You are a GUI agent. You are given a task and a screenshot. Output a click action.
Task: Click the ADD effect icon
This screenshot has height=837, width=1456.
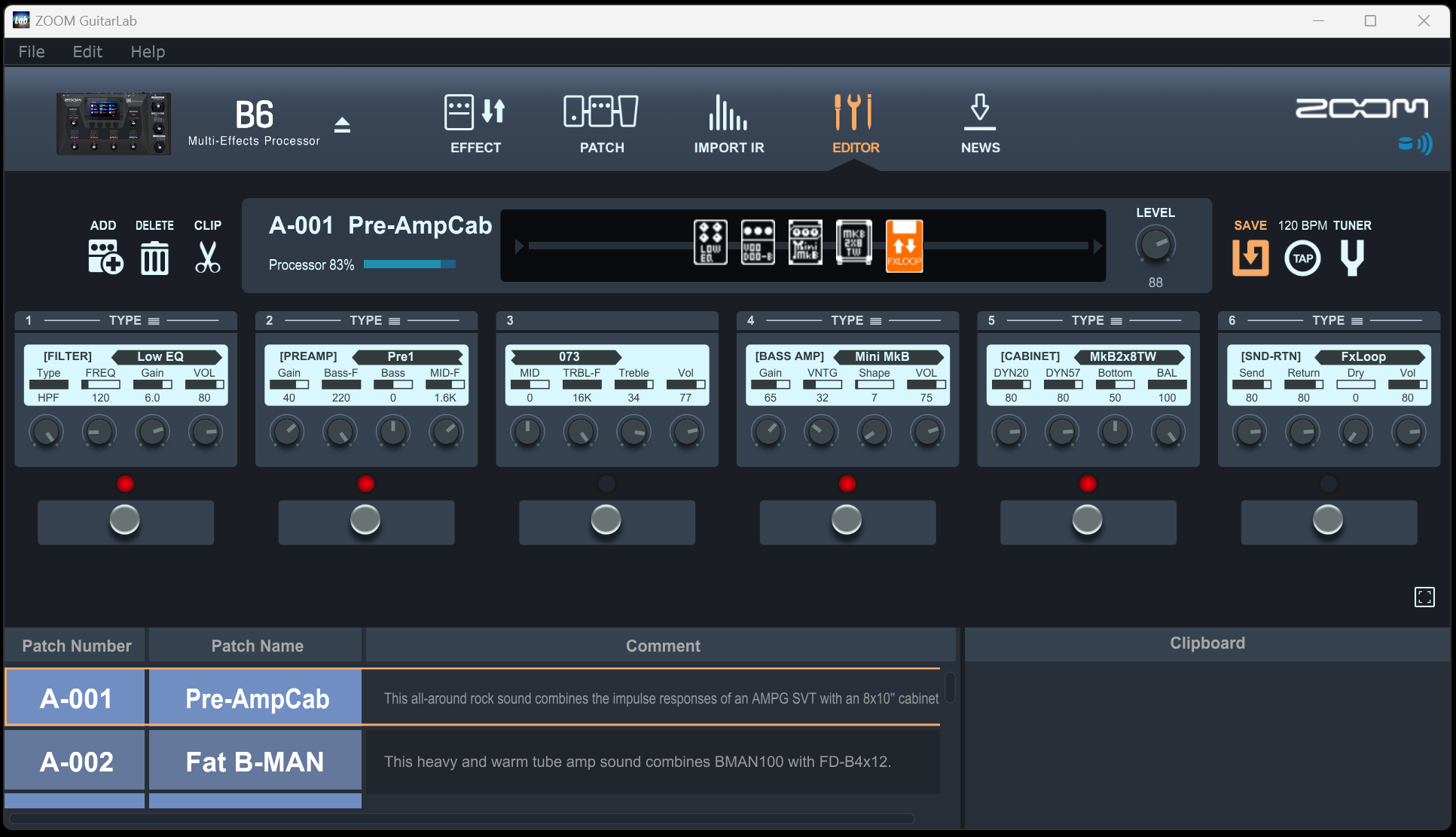tap(105, 257)
